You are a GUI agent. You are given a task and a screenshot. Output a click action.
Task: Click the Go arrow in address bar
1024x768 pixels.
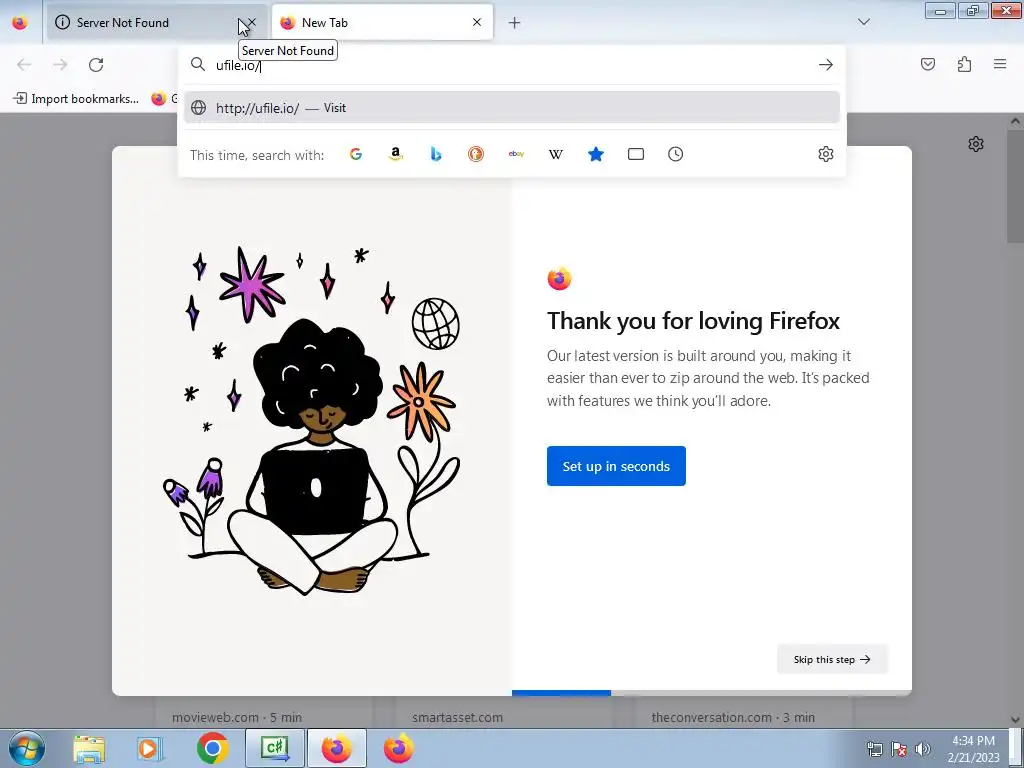tap(825, 65)
